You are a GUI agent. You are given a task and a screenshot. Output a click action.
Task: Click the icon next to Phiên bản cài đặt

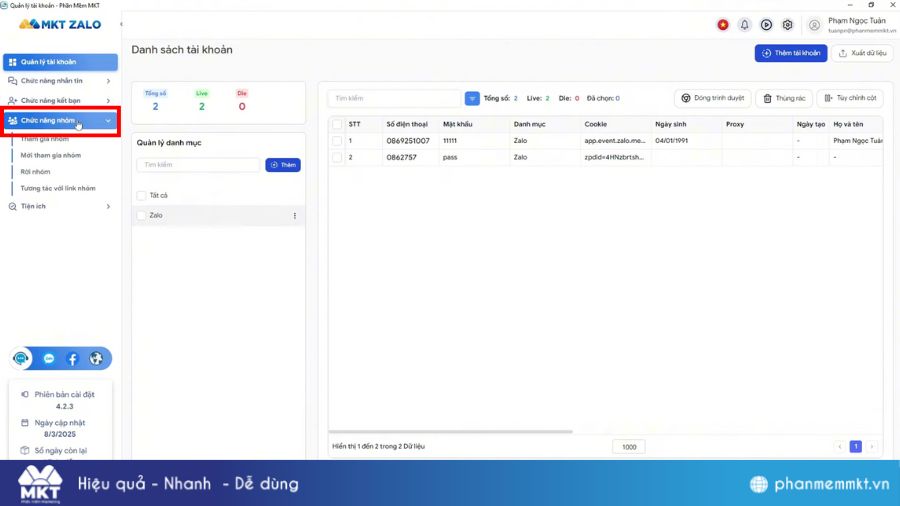pos(25,395)
